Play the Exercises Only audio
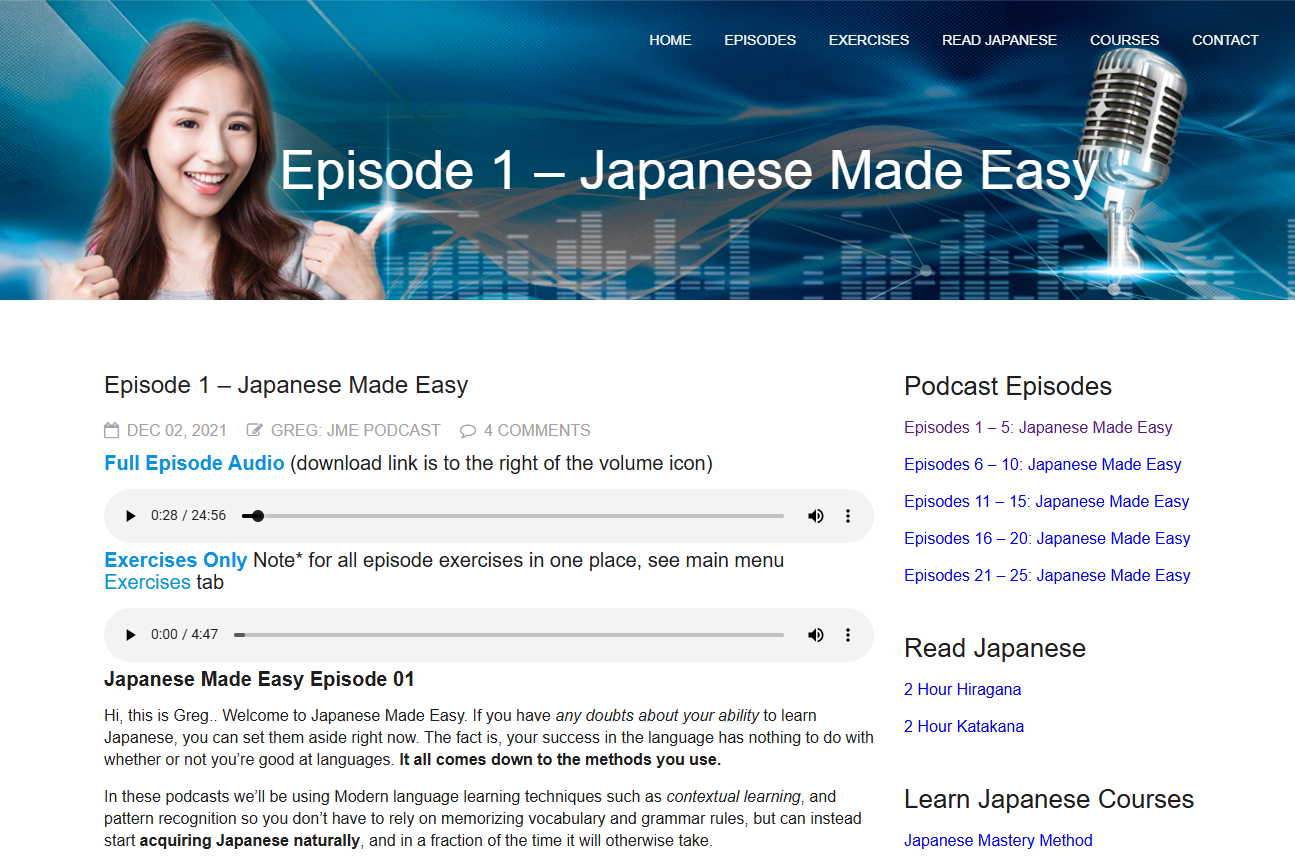This screenshot has width=1295, height=868. (130, 635)
